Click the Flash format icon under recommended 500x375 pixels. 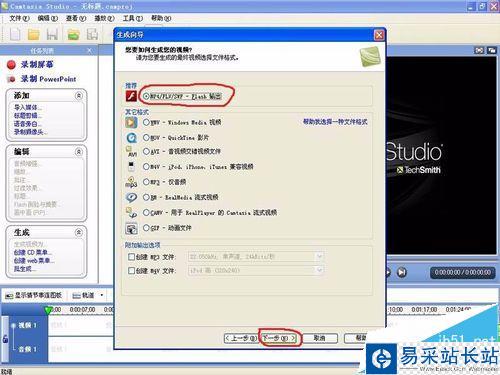tap(131, 96)
